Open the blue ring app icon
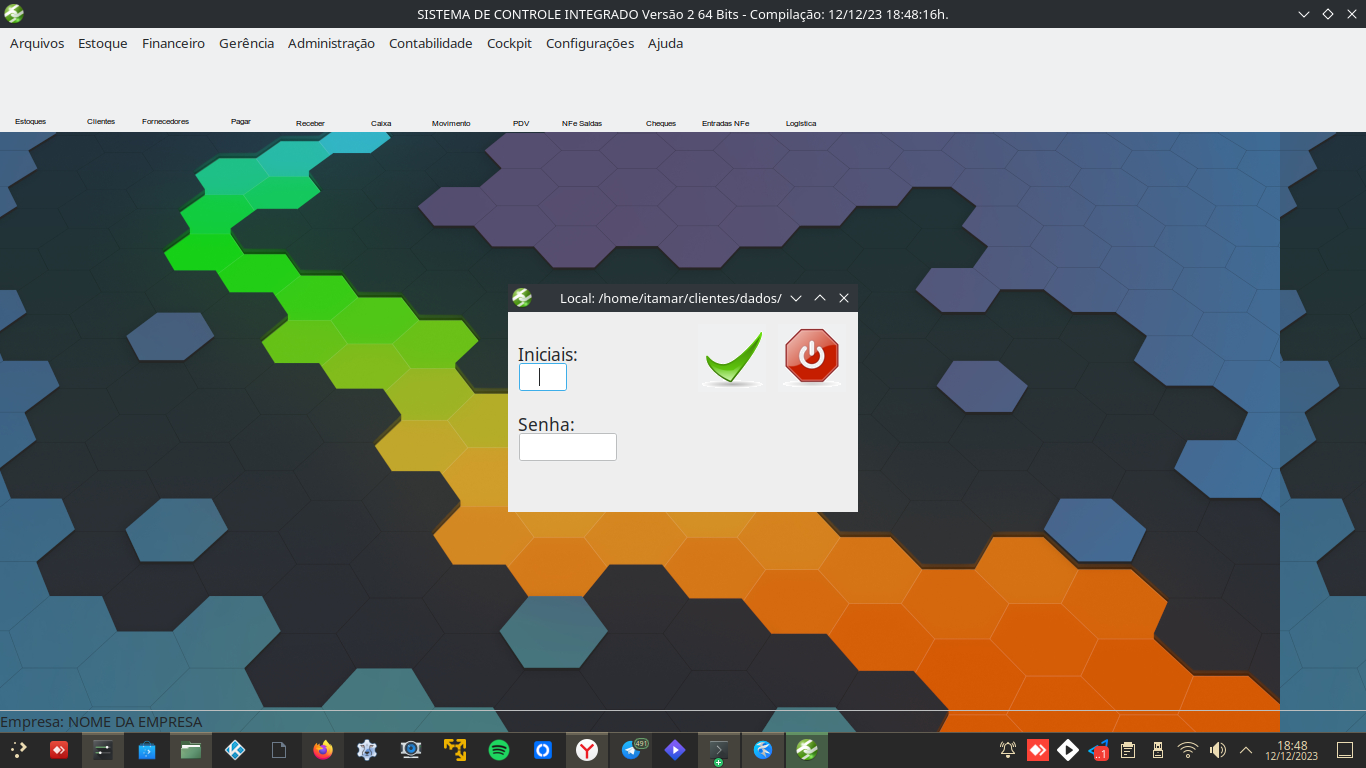Screen dimensions: 1366x768 coord(543,749)
